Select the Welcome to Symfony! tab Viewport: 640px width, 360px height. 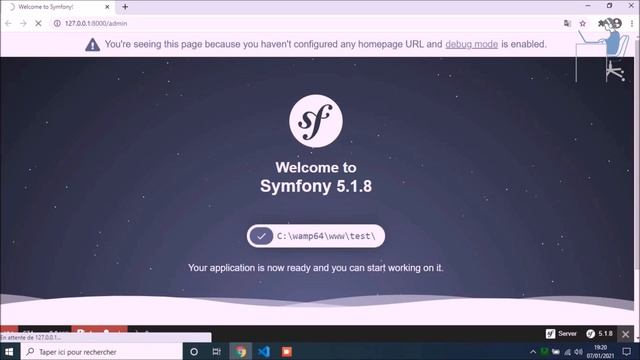(x=57, y=7)
